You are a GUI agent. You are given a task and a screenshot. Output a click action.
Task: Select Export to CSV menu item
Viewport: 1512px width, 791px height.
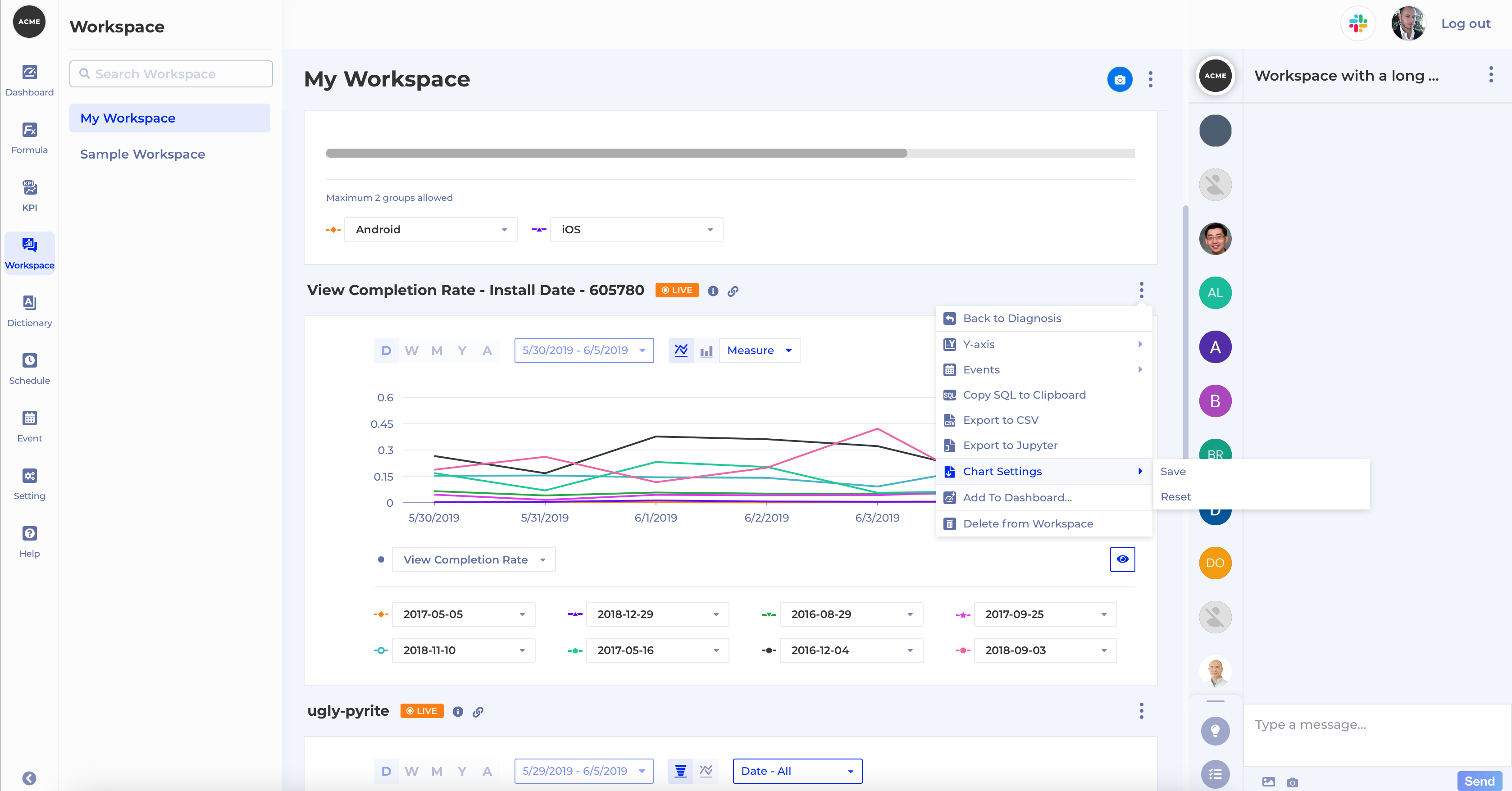tap(1000, 420)
